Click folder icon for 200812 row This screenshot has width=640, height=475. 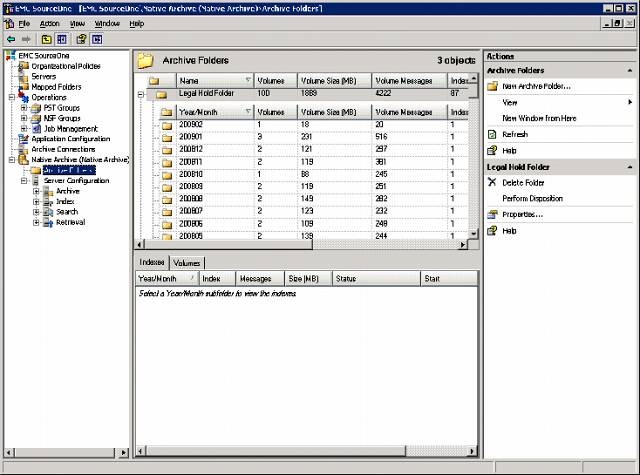[x=167, y=150]
